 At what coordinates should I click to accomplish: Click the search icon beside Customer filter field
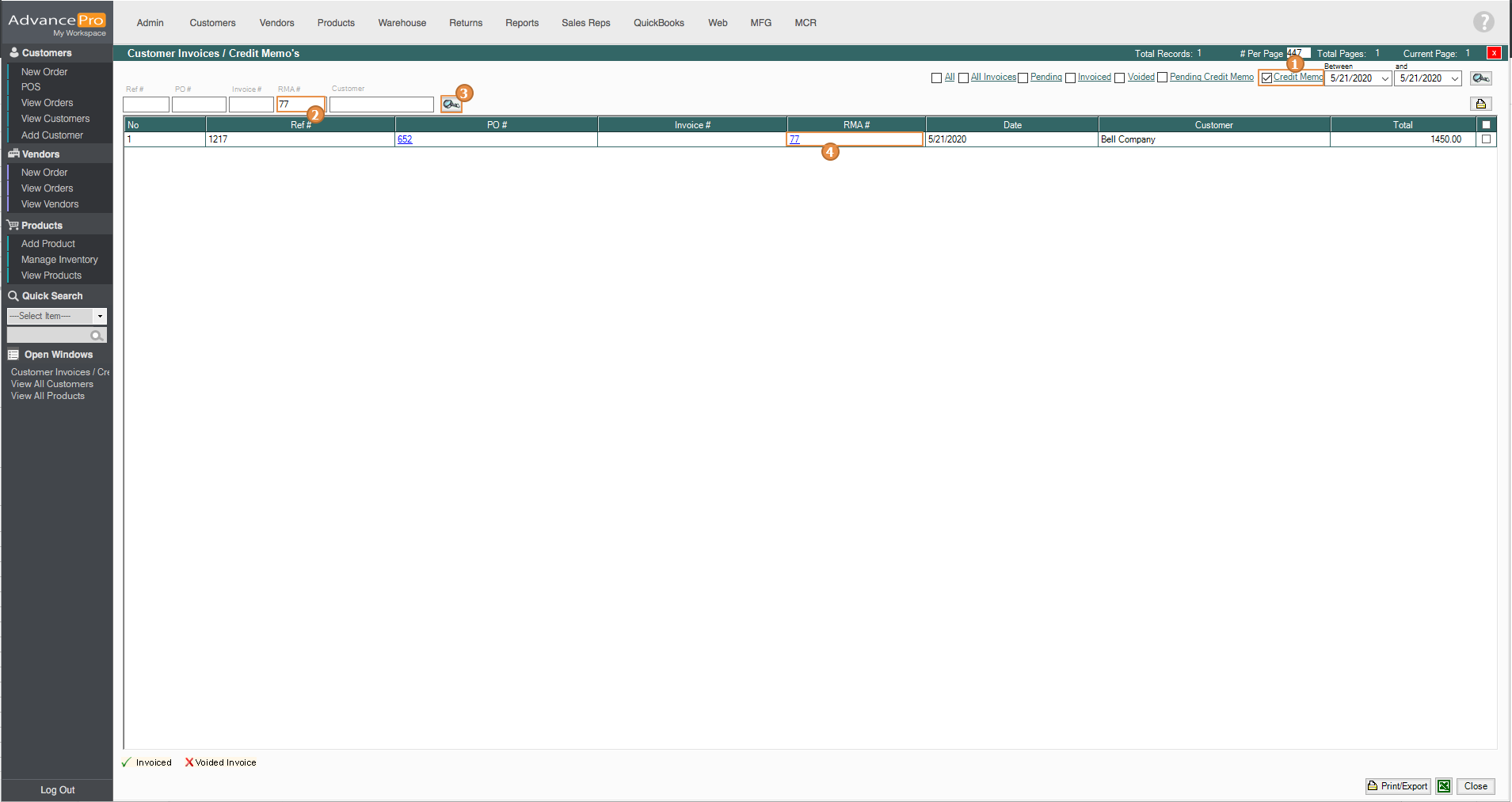(451, 105)
